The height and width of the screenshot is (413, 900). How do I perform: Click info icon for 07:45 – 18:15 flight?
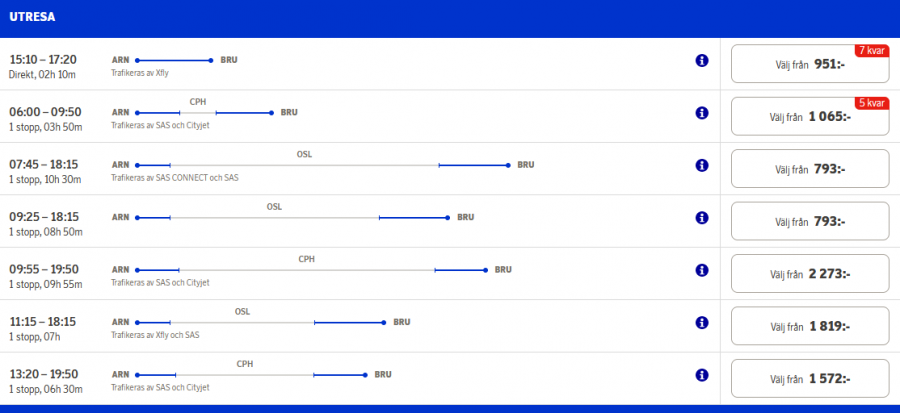click(702, 165)
